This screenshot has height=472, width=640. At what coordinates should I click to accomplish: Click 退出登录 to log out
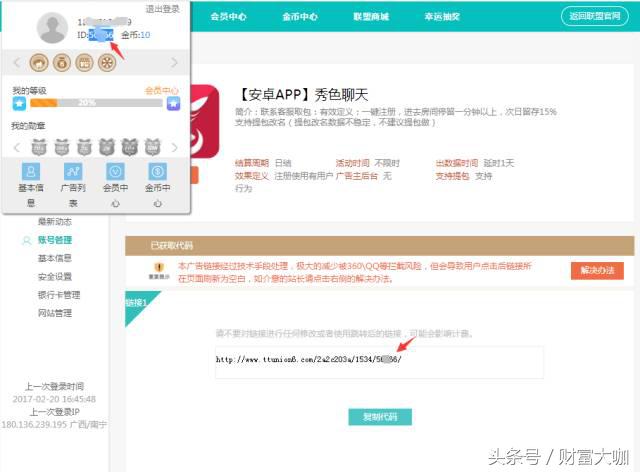point(162,9)
